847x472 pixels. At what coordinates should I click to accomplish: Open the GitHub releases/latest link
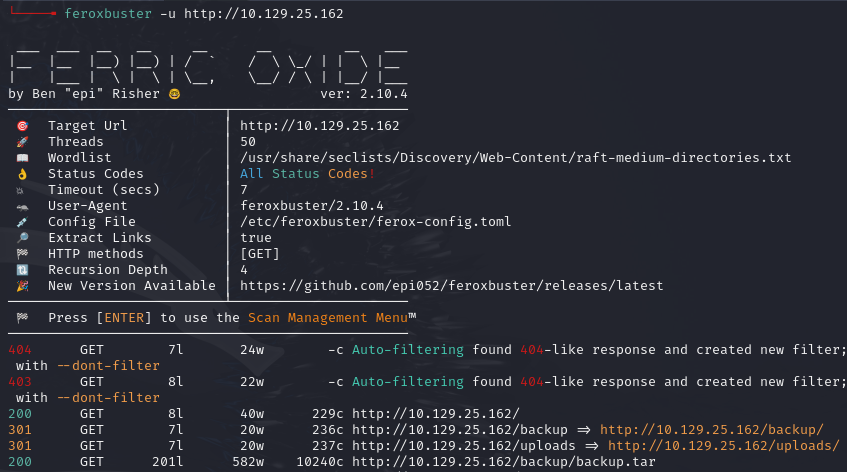(452, 286)
